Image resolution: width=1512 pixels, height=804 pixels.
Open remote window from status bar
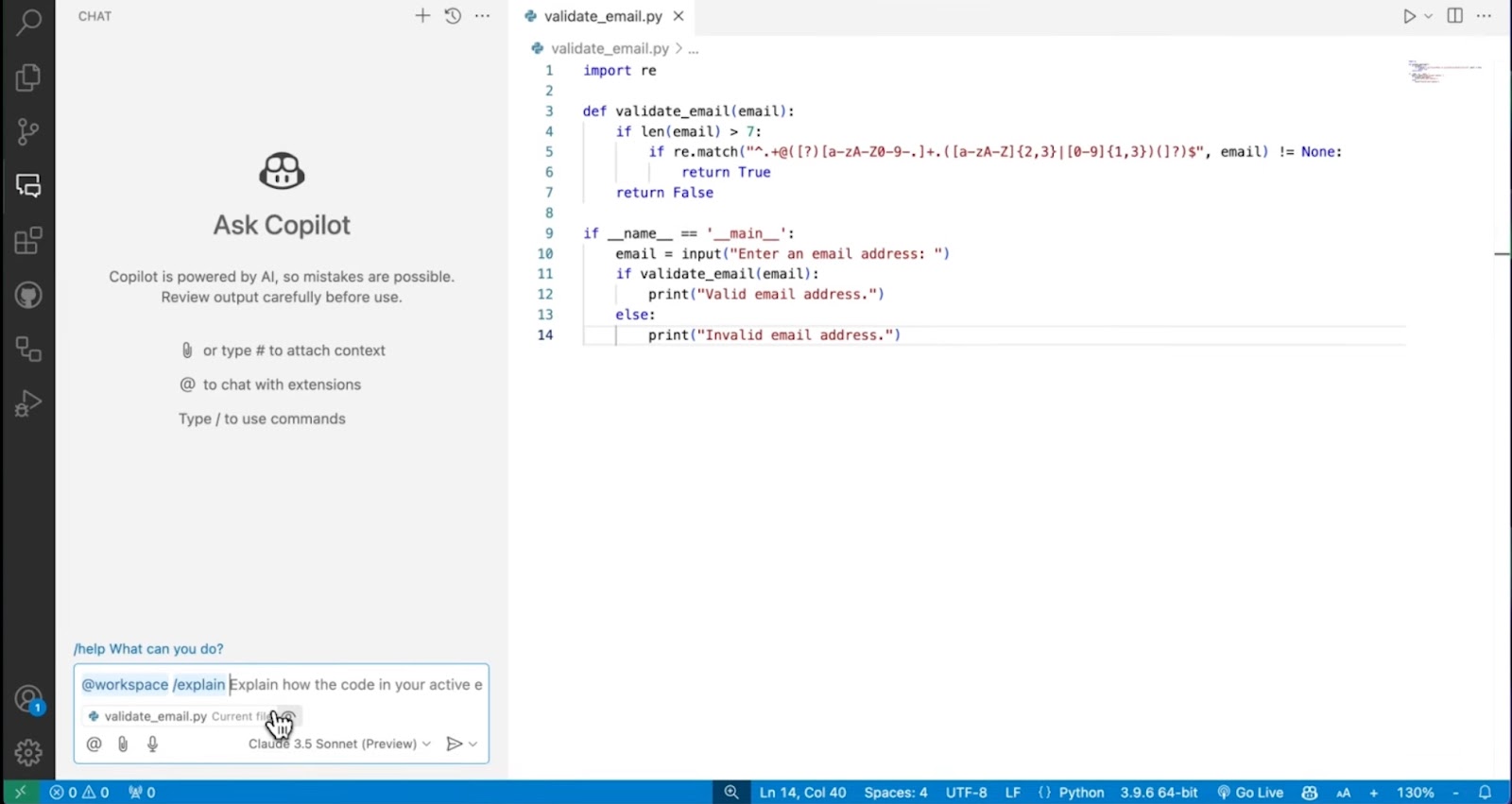click(20, 793)
